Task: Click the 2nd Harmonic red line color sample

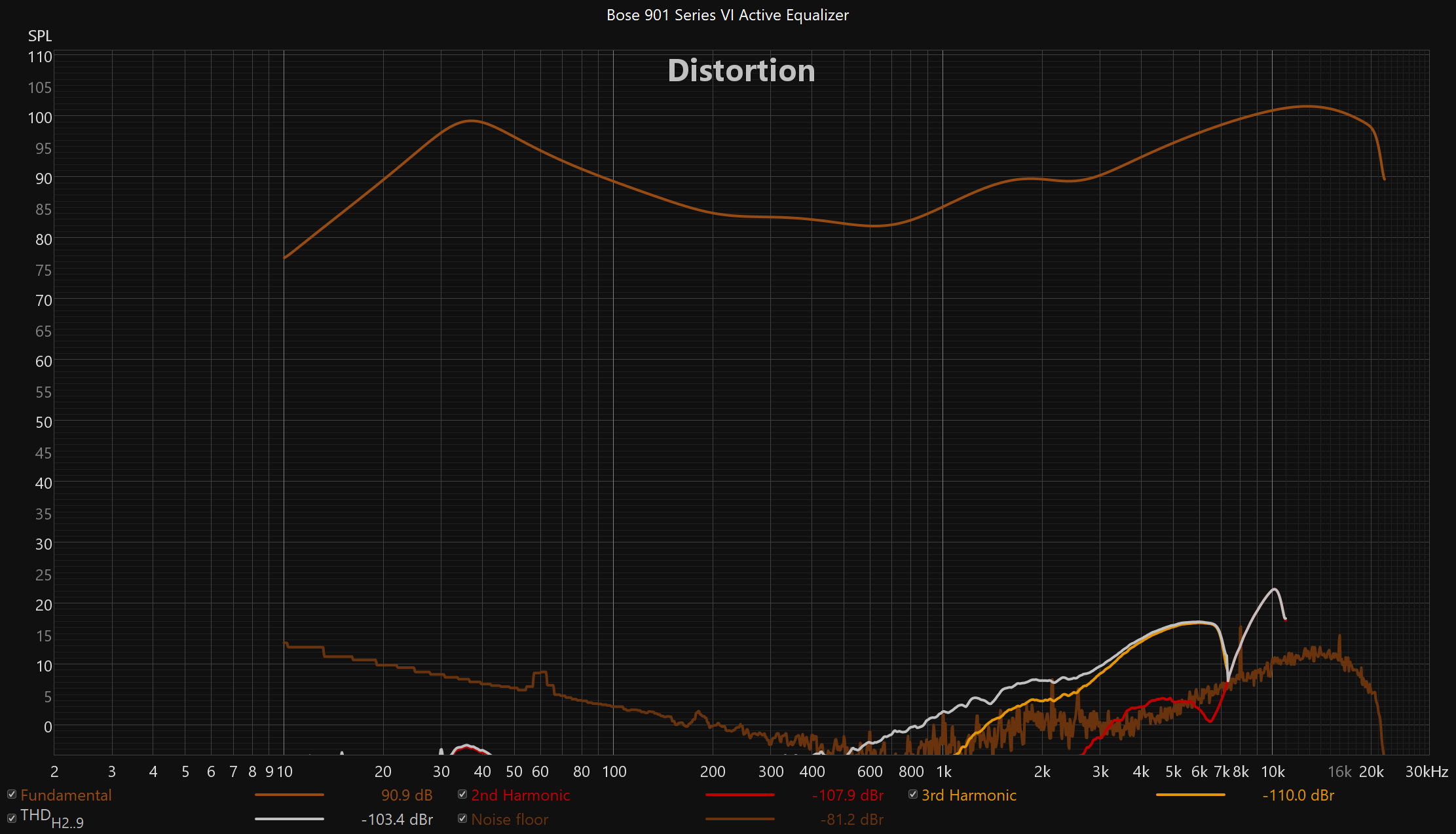Action: 740,795
